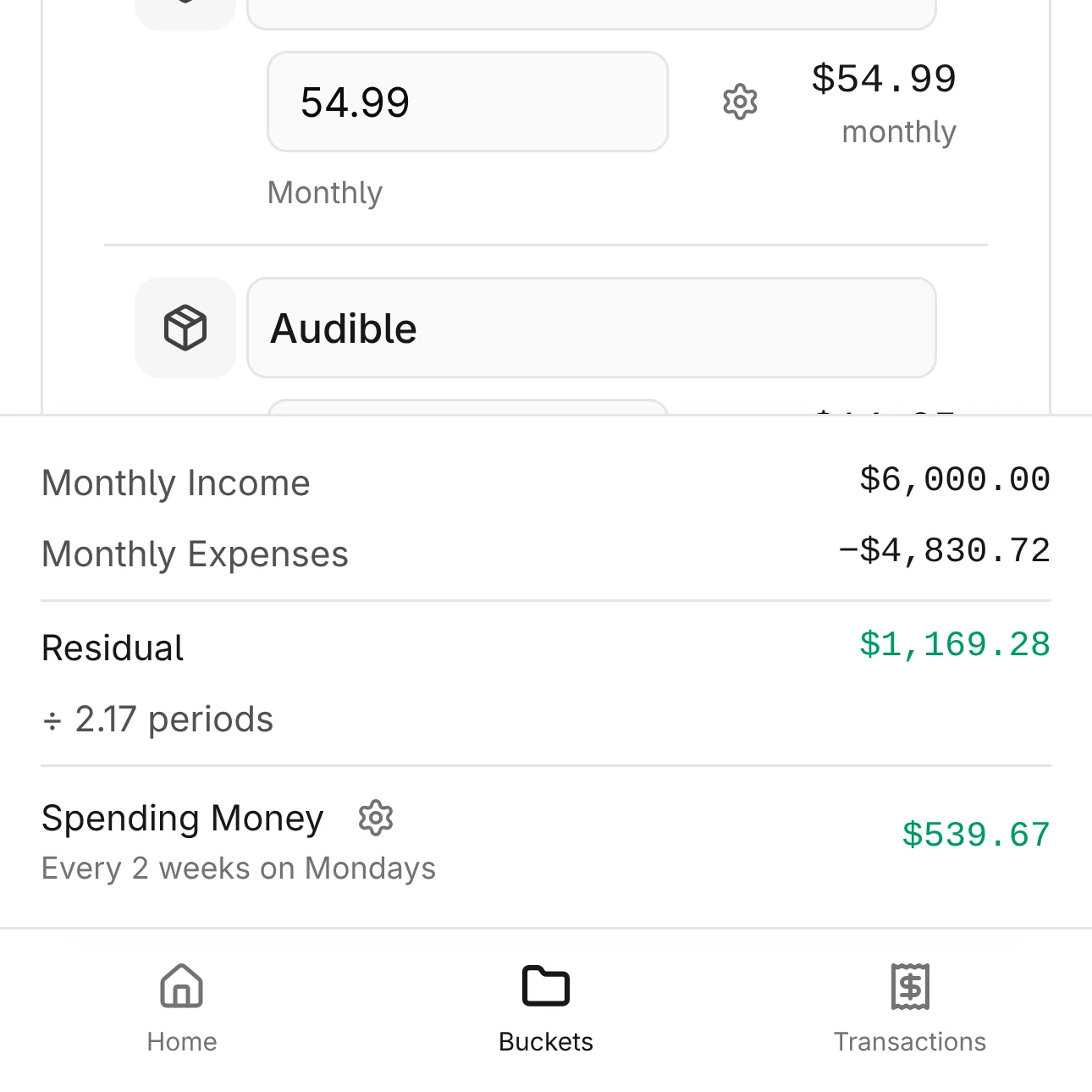The width and height of the screenshot is (1092, 1092).
Task: Click the $1,169.28 Residual value
Action: [954, 644]
